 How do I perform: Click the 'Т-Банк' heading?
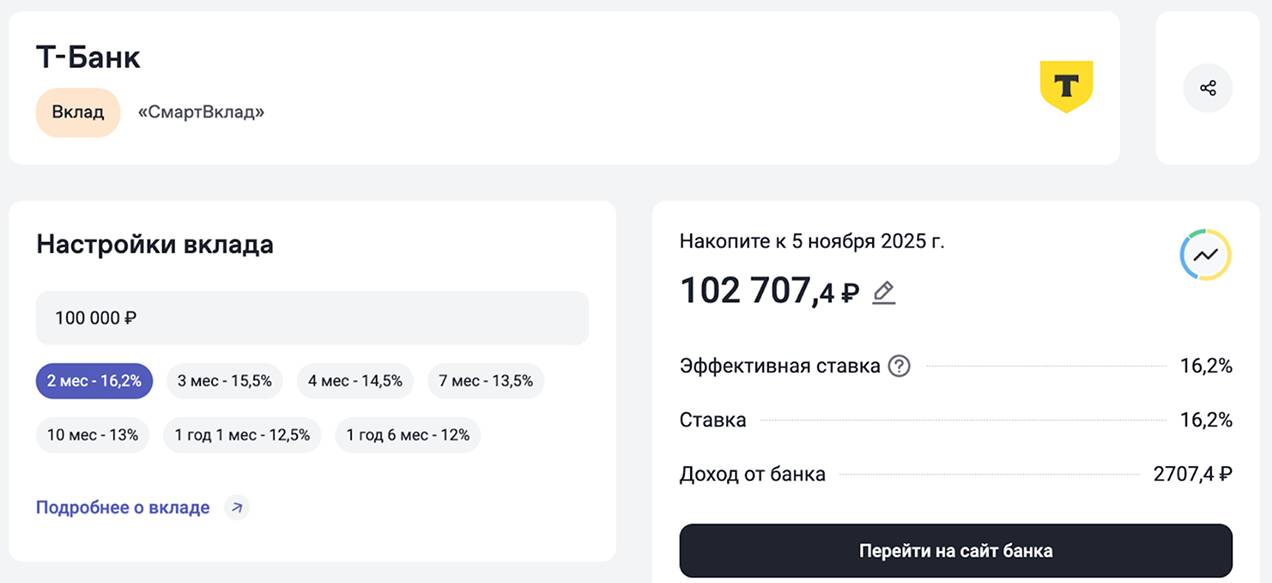click(88, 57)
